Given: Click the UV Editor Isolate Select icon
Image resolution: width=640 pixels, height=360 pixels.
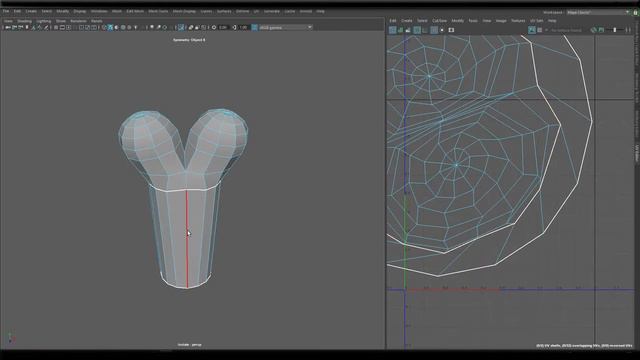Looking at the screenshot, I should click(442, 30).
